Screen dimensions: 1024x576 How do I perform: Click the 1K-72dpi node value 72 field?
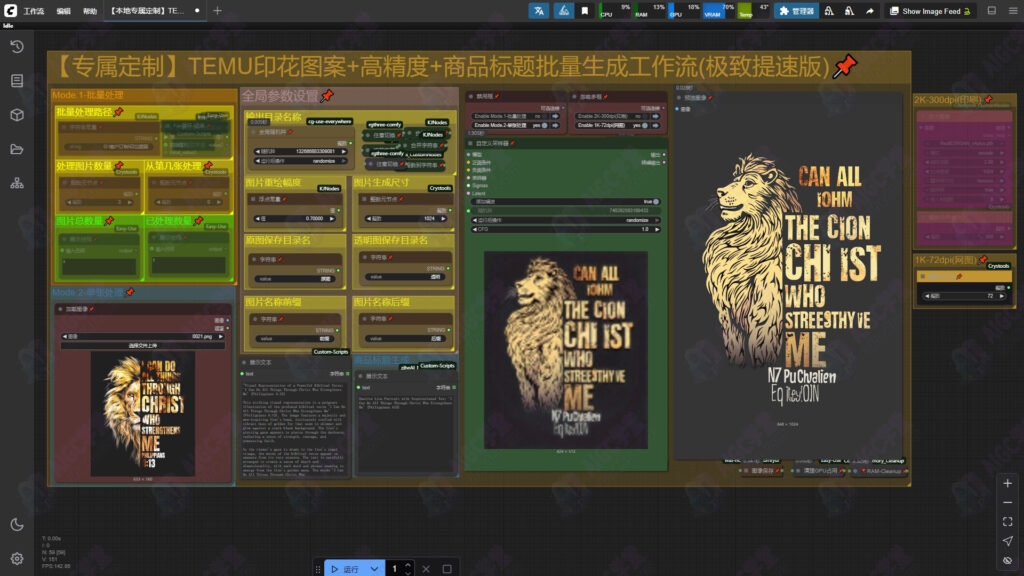[965, 296]
